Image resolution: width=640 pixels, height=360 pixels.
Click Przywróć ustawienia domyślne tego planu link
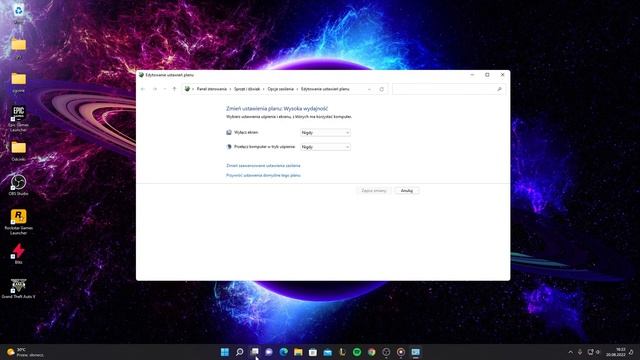[x=263, y=175]
